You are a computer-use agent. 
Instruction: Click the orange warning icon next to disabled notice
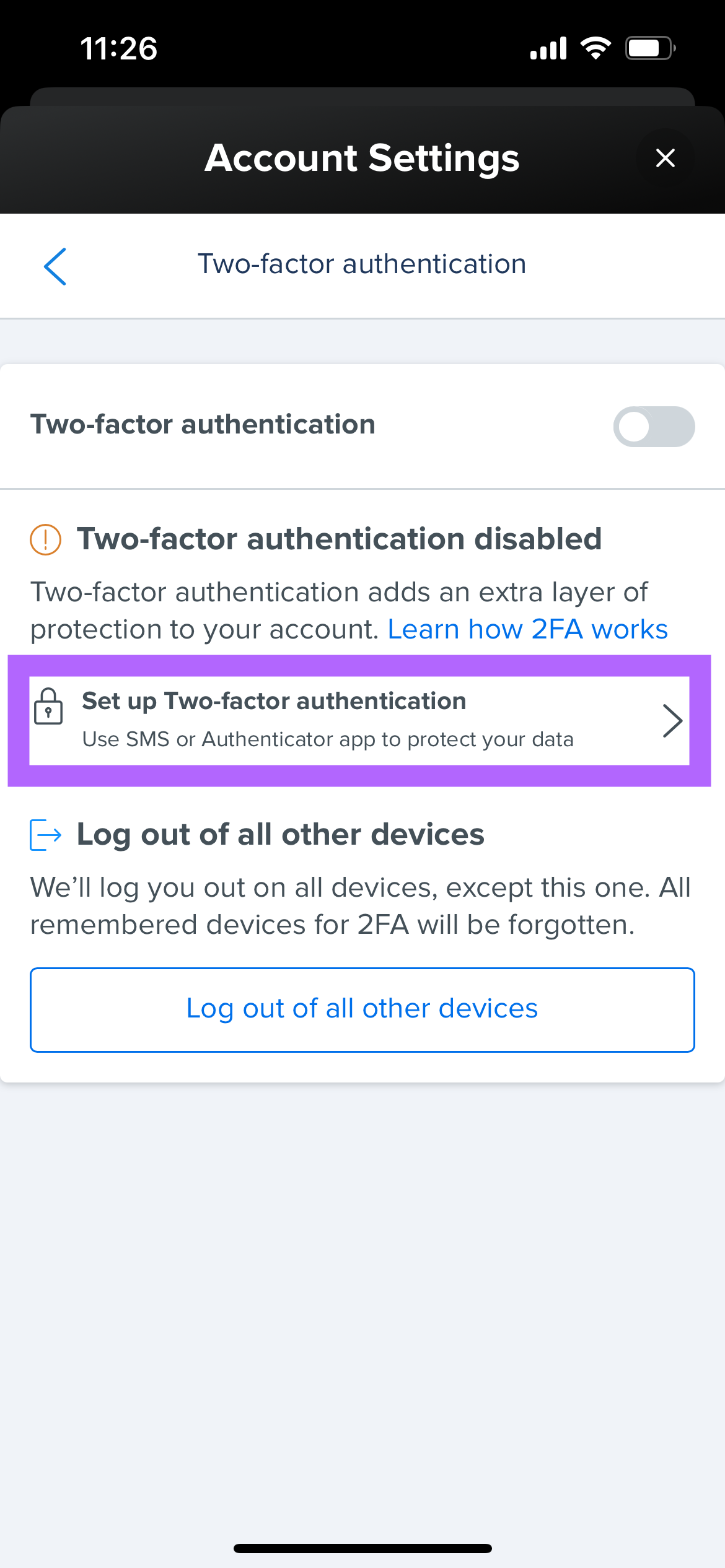tap(45, 539)
